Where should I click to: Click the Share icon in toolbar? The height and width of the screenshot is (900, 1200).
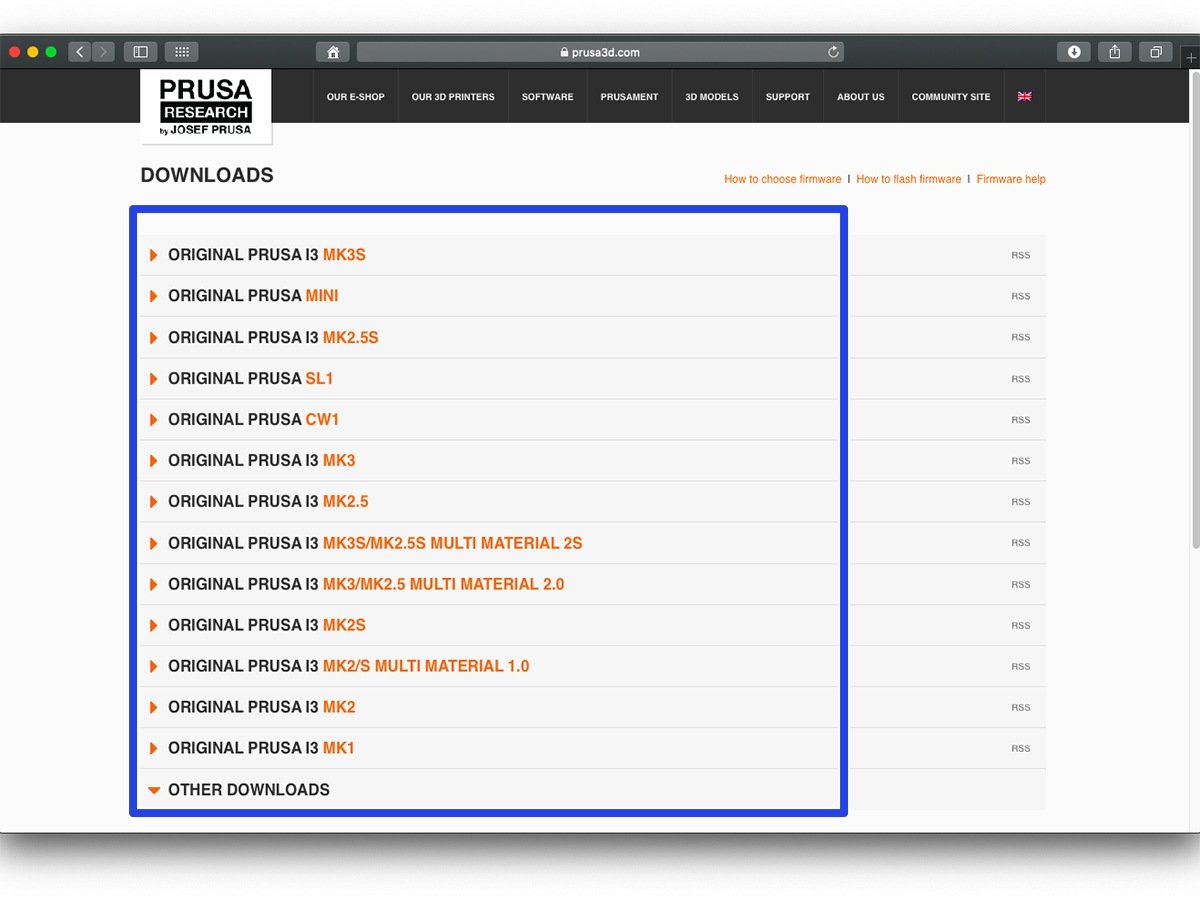coord(1114,52)
